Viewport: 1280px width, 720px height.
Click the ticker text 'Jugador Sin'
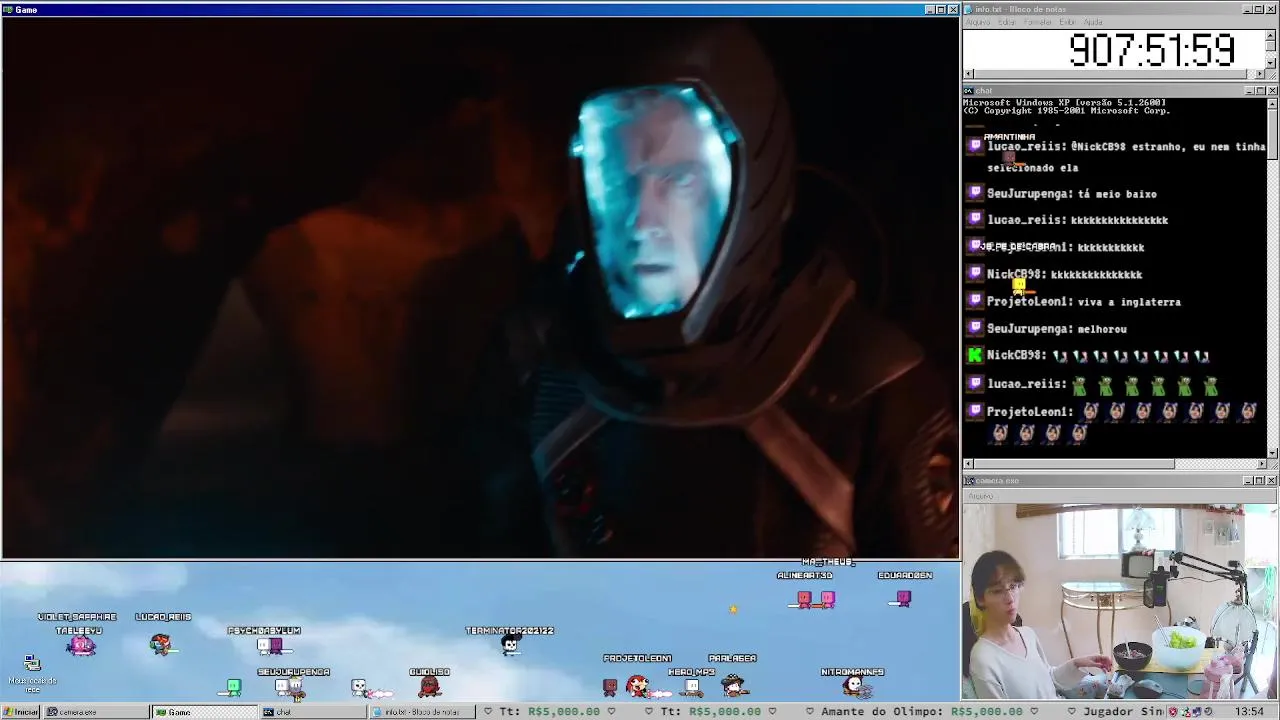click(1123, 712)
